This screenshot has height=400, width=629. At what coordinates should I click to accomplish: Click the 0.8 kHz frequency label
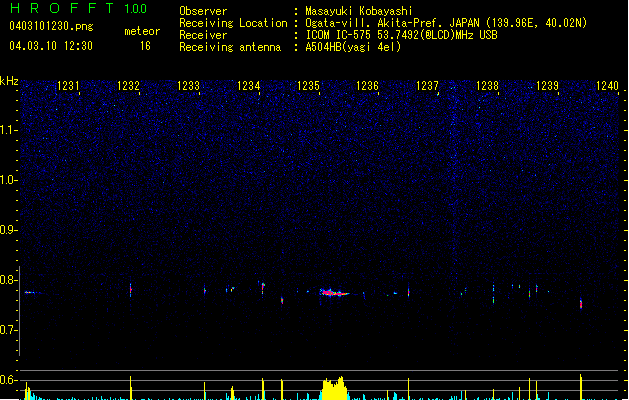tap(8, 280)
